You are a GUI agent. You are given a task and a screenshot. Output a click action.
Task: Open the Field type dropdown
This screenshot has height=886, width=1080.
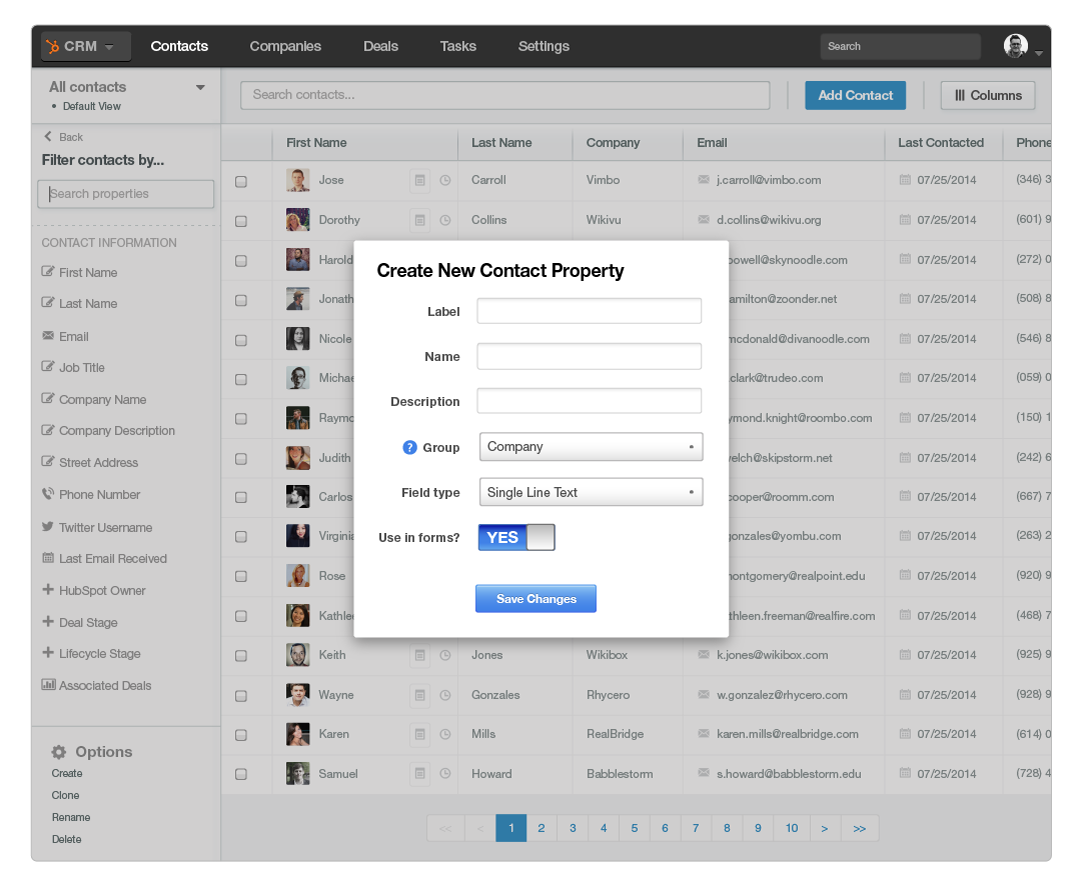[x=591, y=492]
